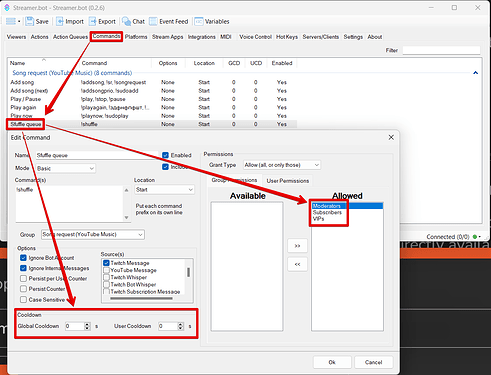Click the Import toolbar icon
The height and width of the screenshot is (375, 491).
tap(60, 21)
